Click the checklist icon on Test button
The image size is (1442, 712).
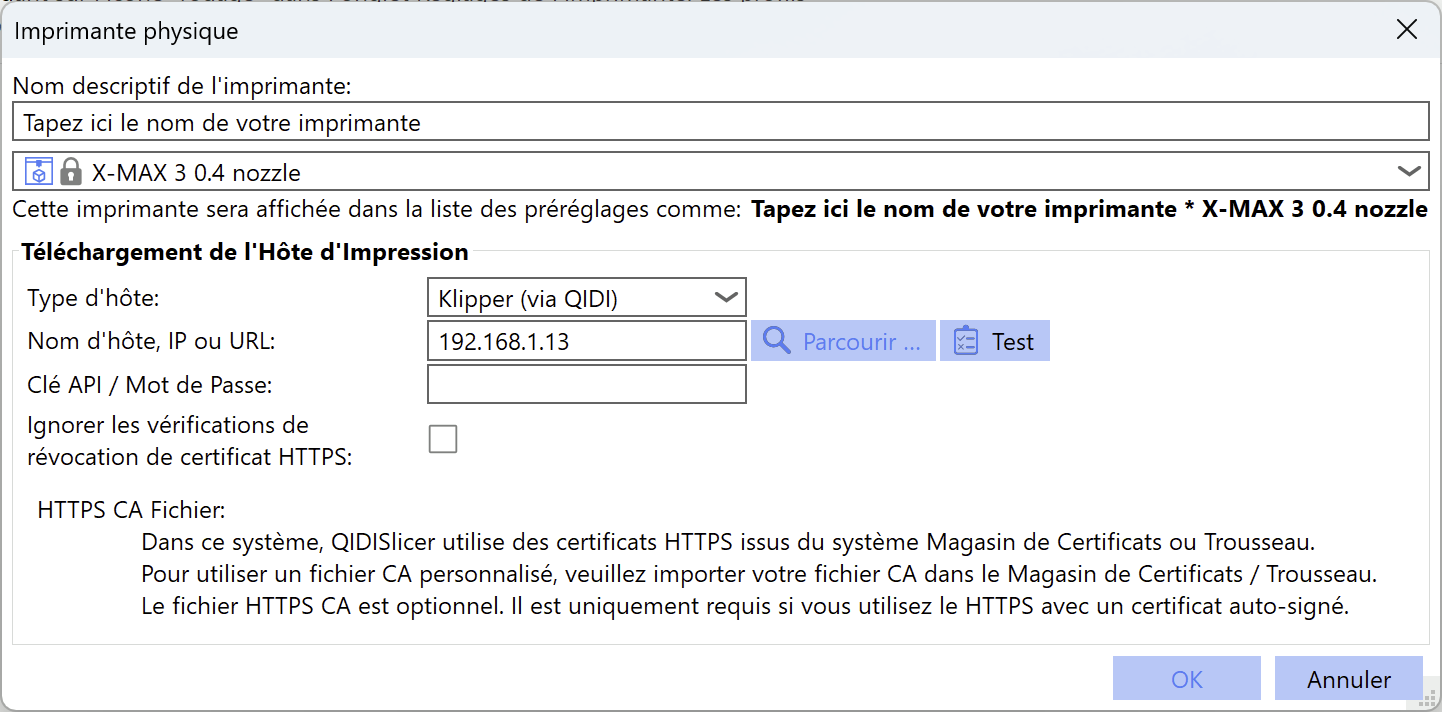tap(965, 341)
